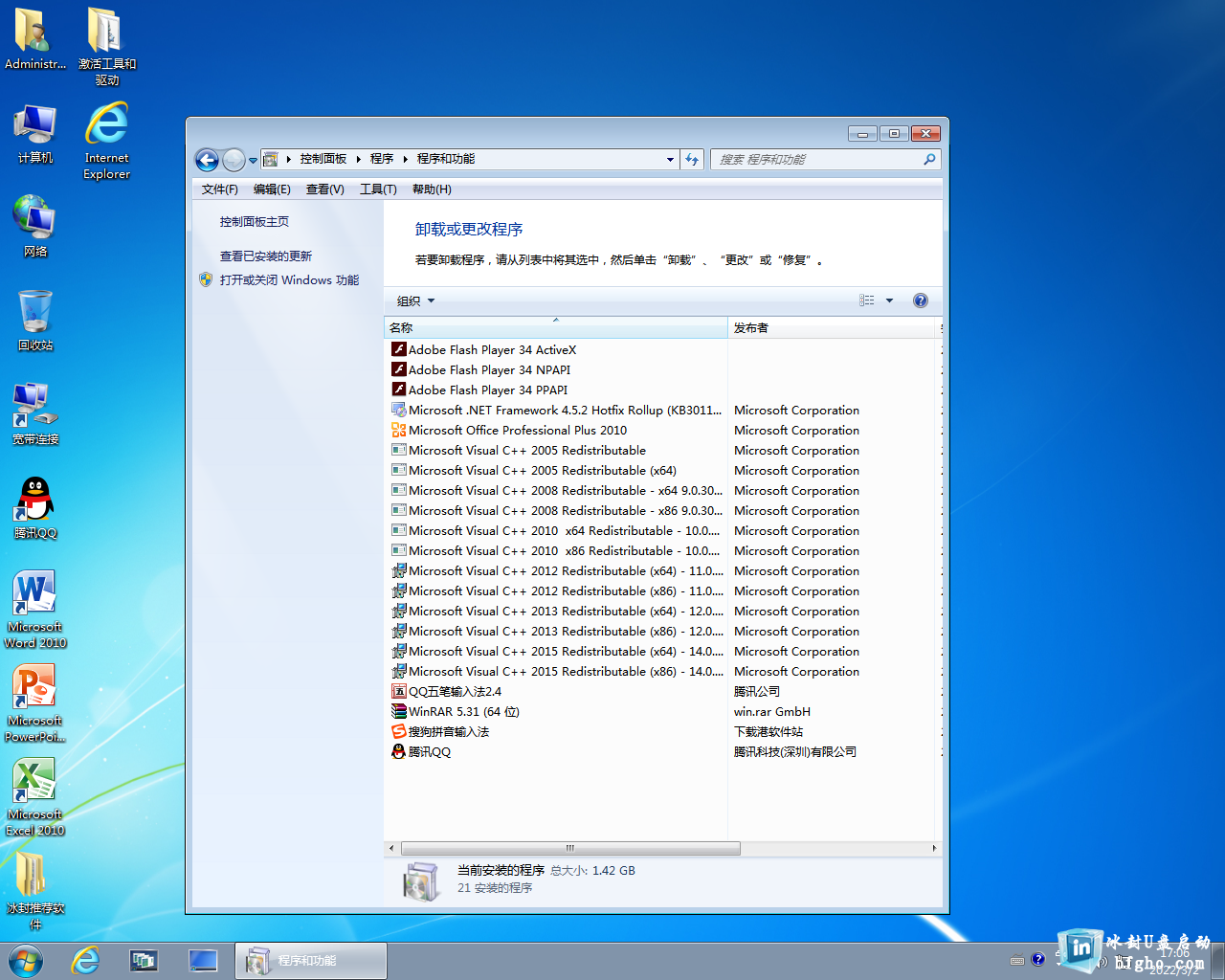Expand the address bar history dropdown
The height and width of the screenshot is (980, 1225).
click(670, 160)
